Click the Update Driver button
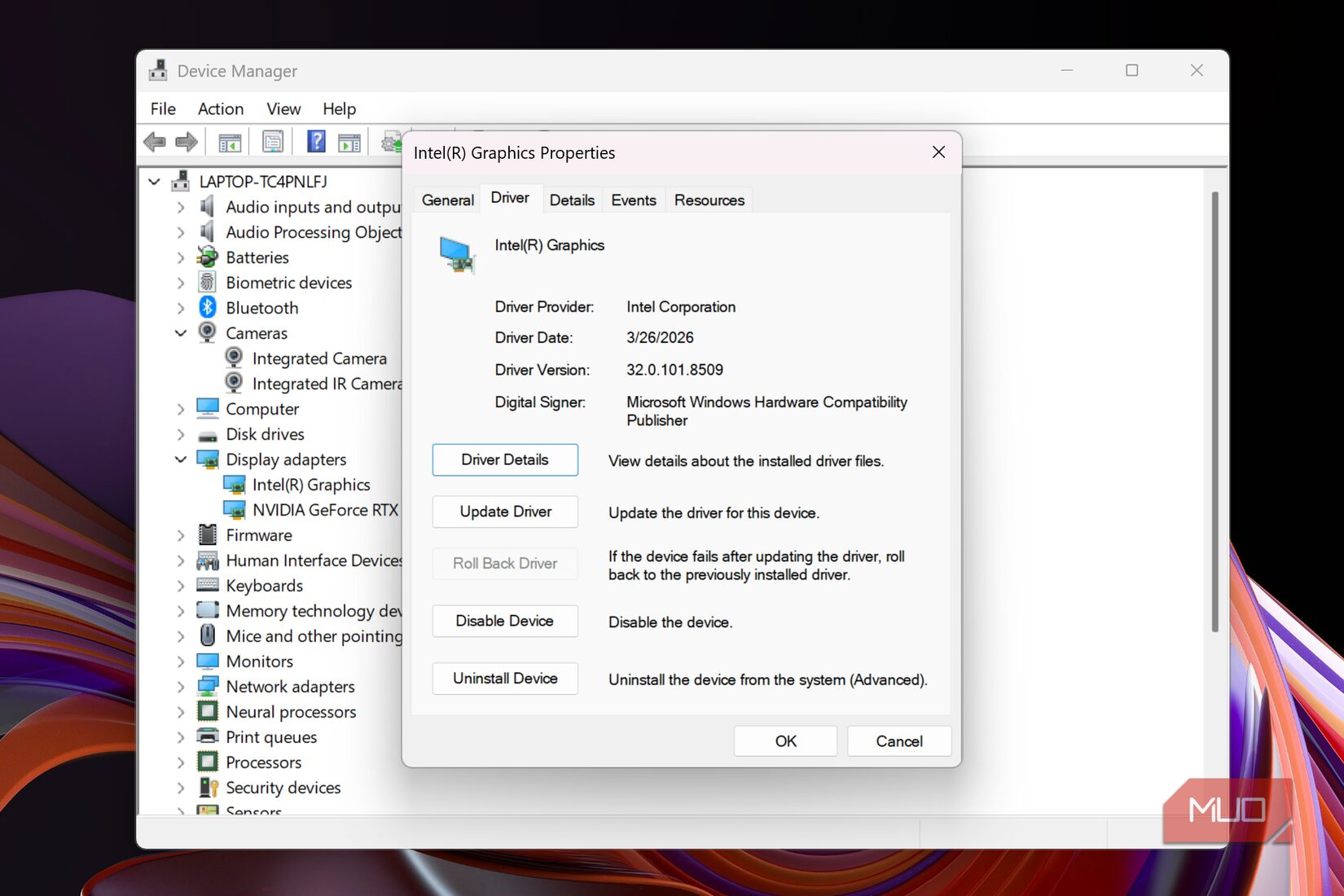Screen dimensions: 1344x896 [x=505, y=512]
